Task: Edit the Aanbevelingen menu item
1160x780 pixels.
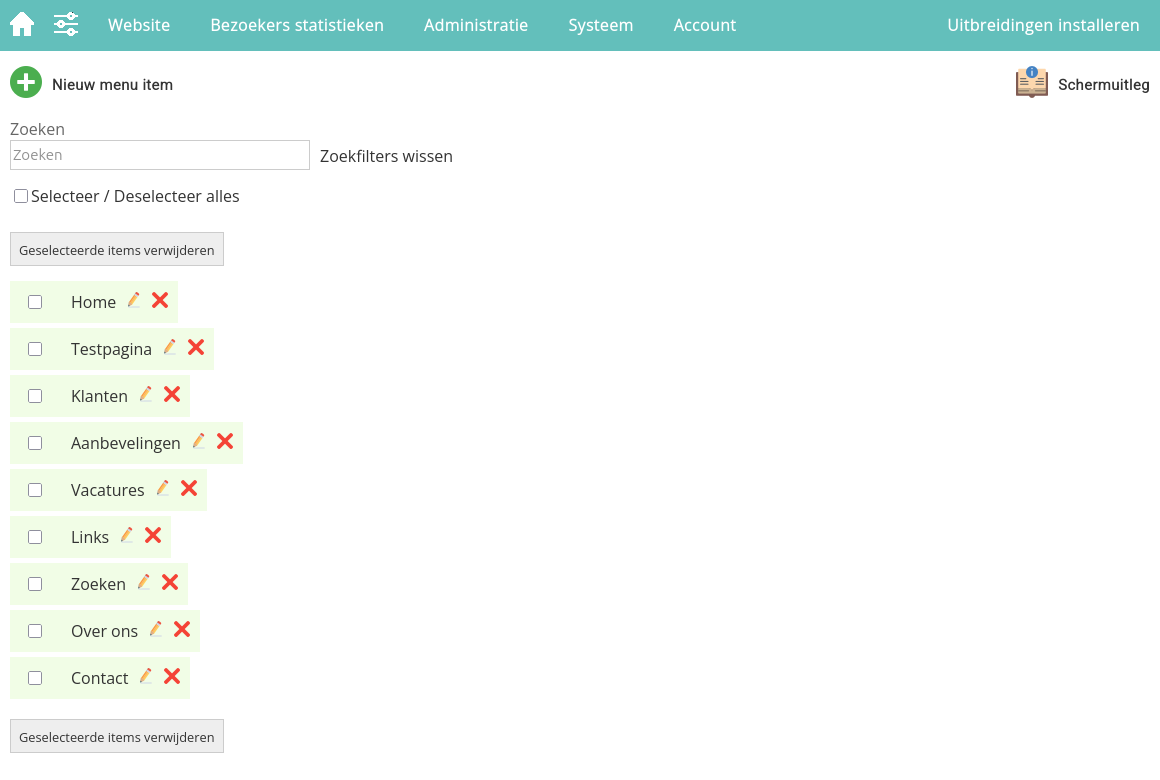Action: pos(198,442)
